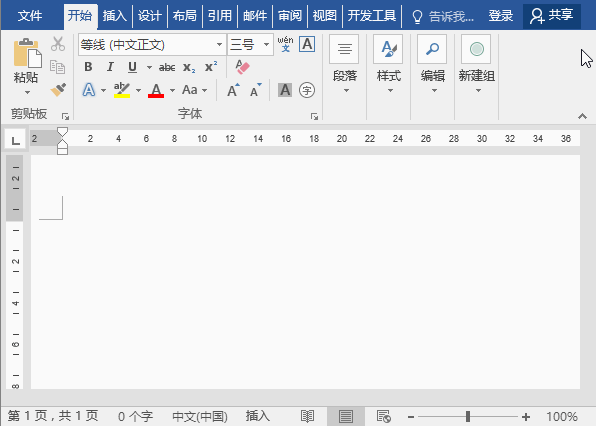Click the tab stop selector on ruler
596x426 pixels.
coord(15,139)
